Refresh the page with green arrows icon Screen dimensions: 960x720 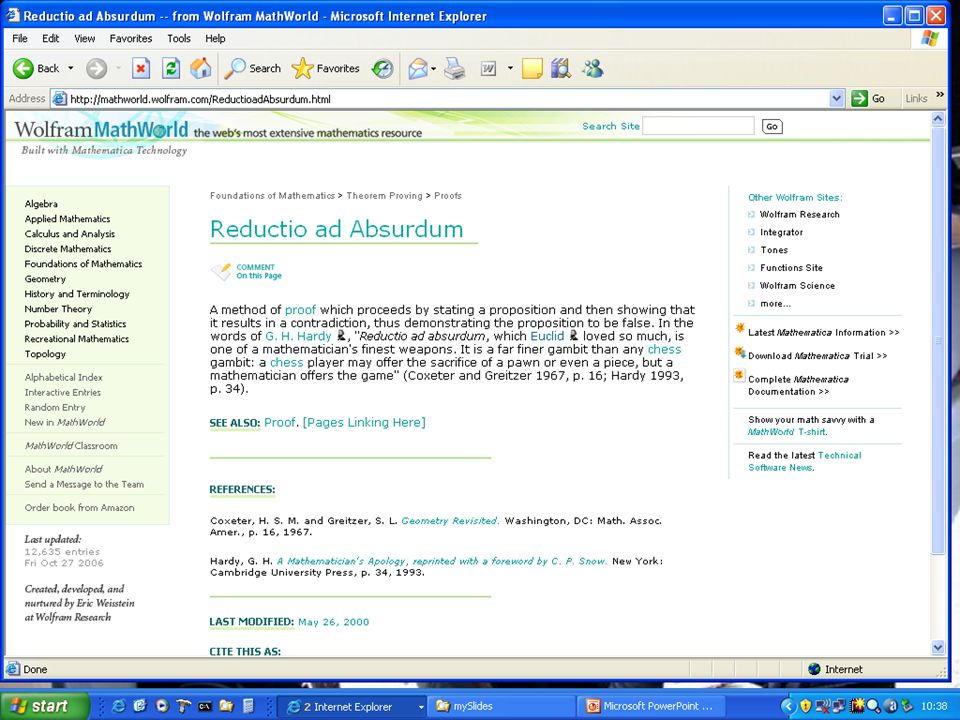[171, 69]
